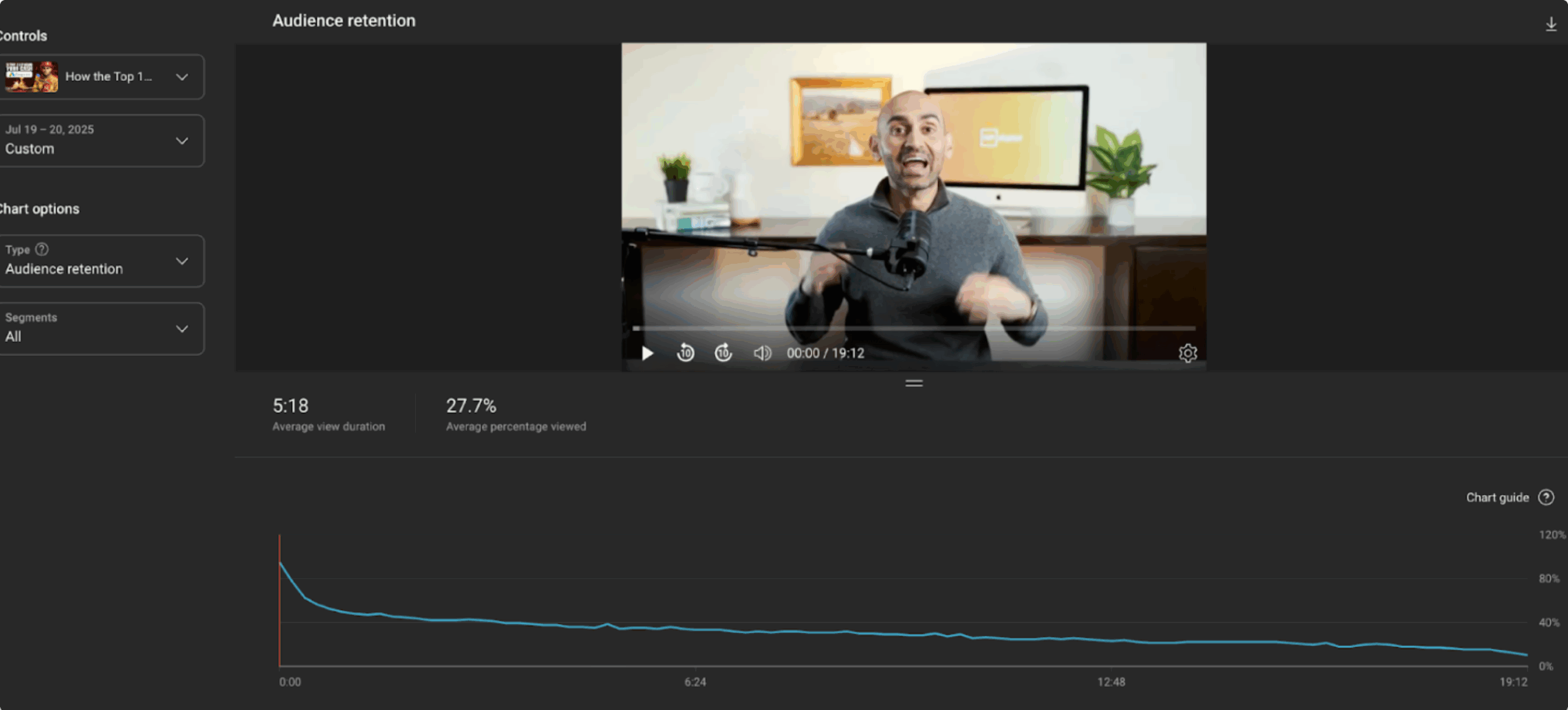
Task: Click the Average view duration metric
Action: pos(328,414)
